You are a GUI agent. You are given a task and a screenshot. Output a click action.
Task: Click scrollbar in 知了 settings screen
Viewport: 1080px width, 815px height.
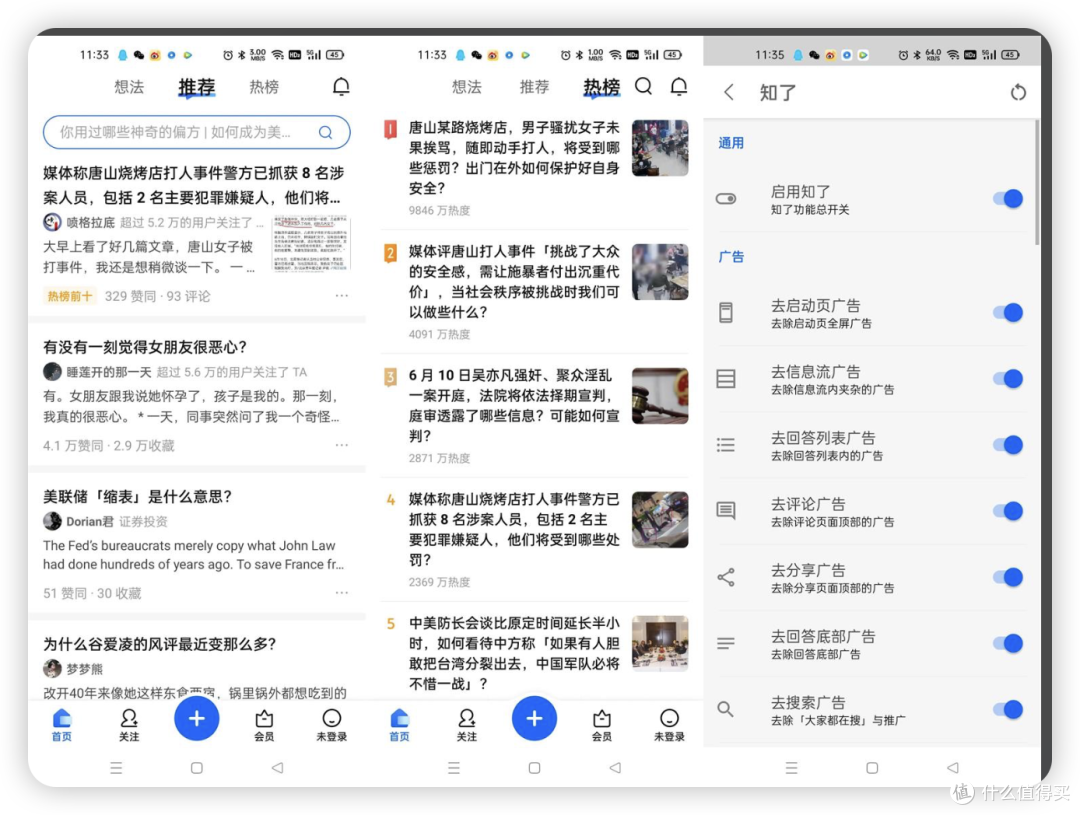pyautogui.click(x=1037, y=182)
